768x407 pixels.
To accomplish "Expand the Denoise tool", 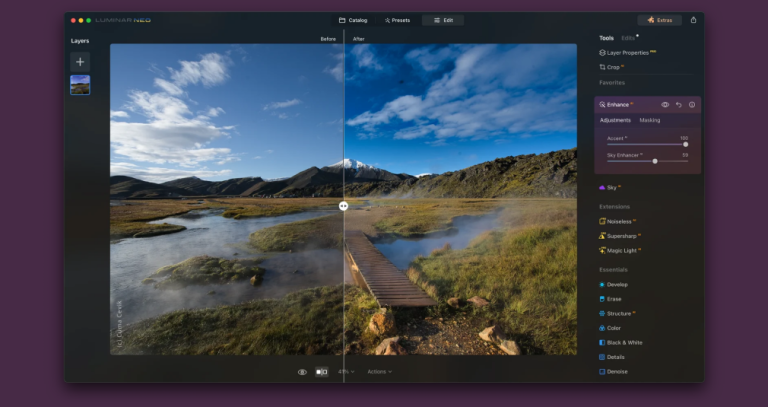I will [x=613, y=372].
